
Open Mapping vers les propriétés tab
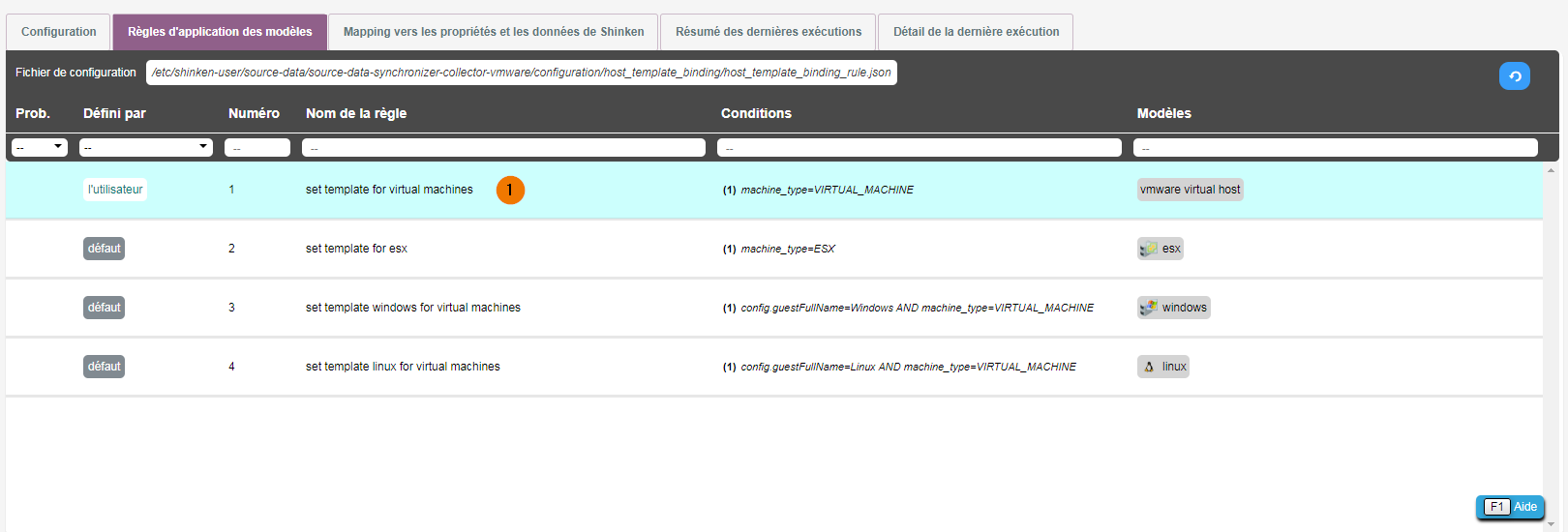[494, 32]
